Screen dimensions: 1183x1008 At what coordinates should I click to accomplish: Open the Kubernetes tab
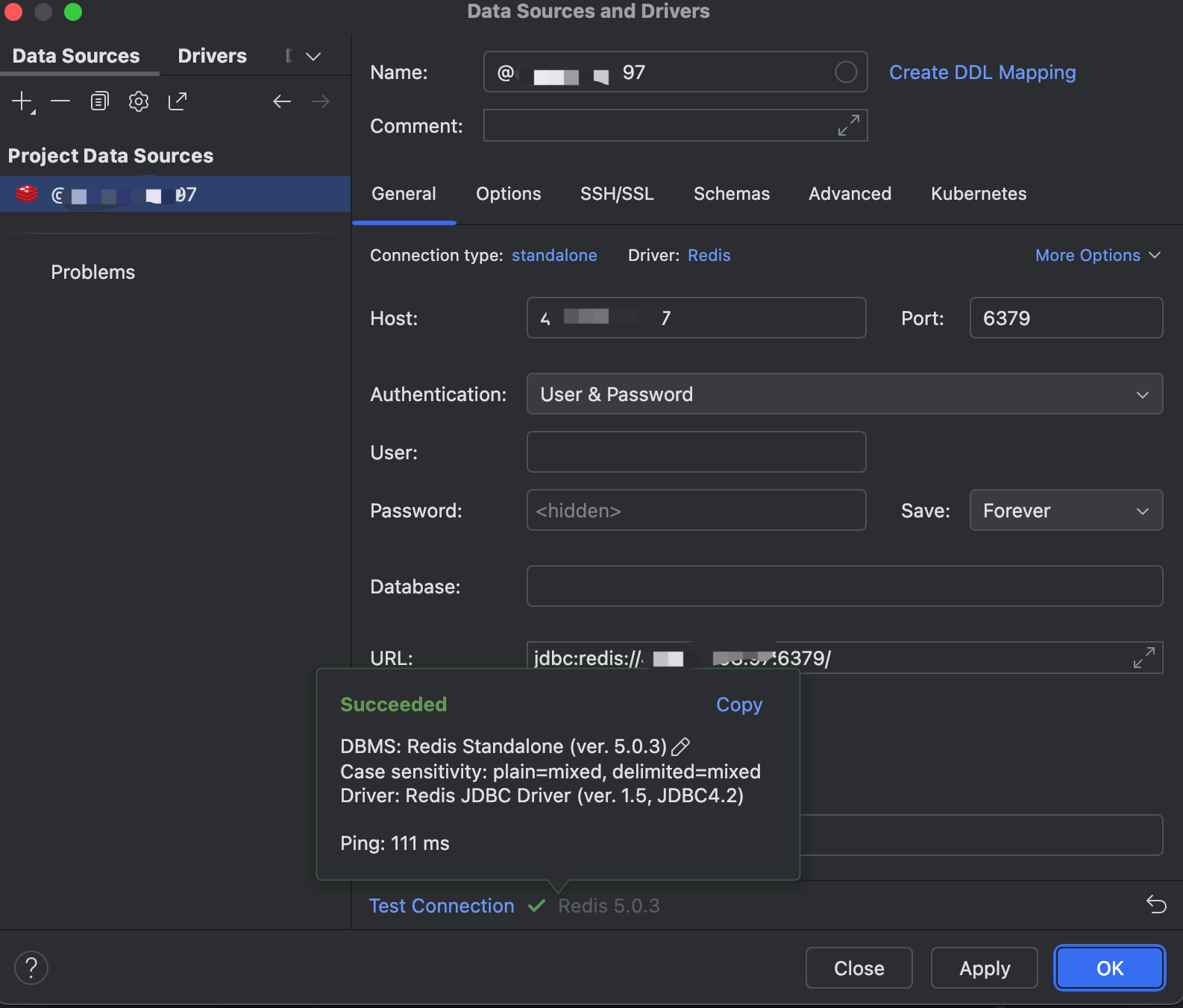pyautogui.click(x=979, y=194)
